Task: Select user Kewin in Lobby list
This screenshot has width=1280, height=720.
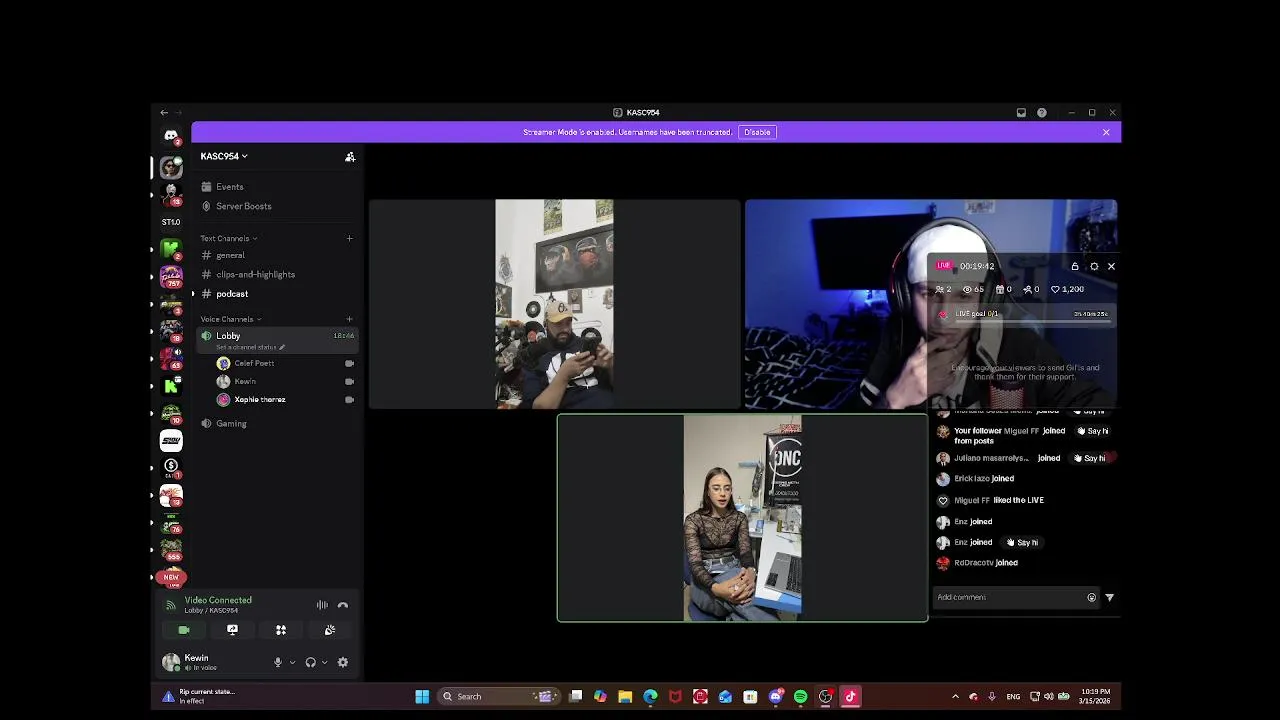Action: (245, 381)
